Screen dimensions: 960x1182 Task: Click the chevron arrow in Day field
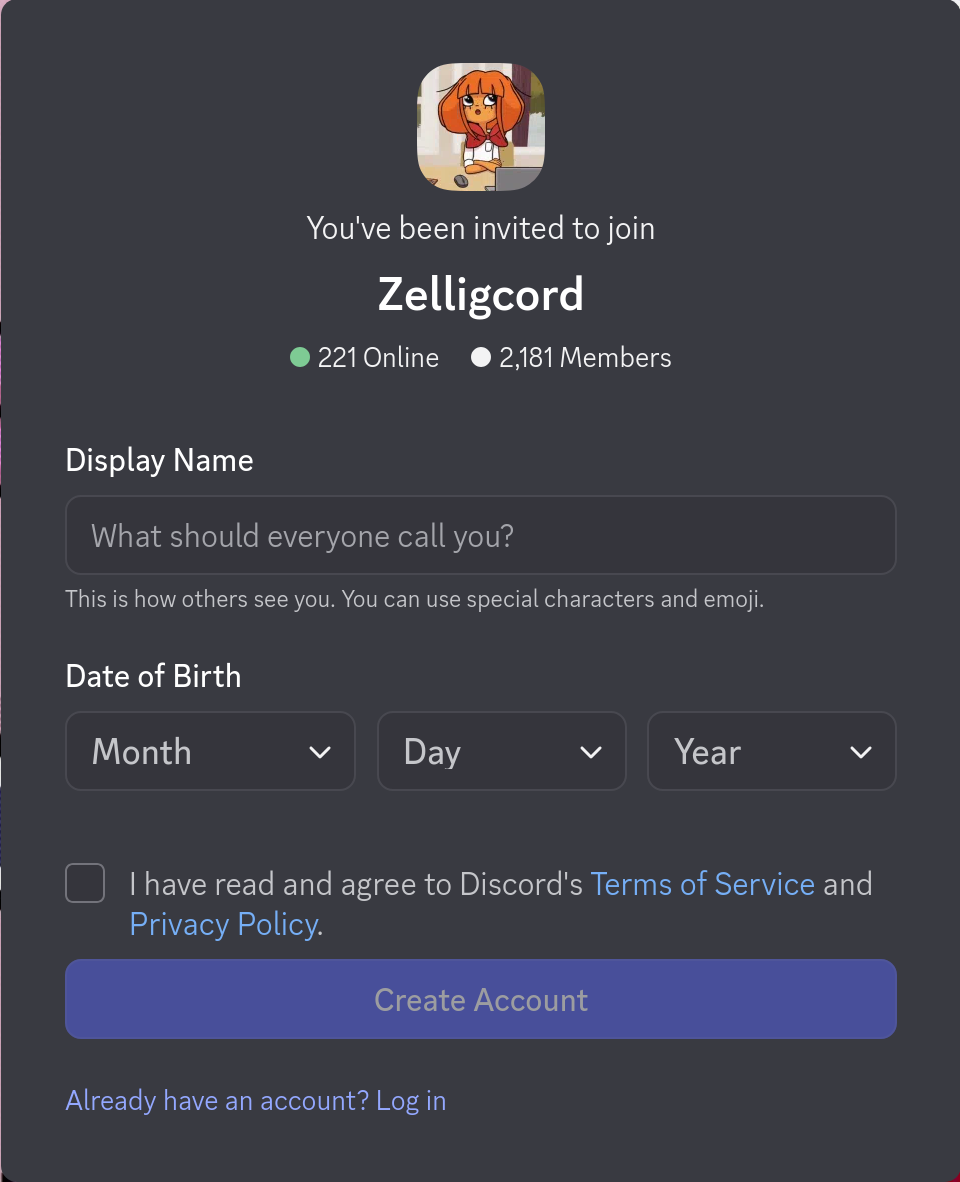pyautogui.click(x=591, y=752)
